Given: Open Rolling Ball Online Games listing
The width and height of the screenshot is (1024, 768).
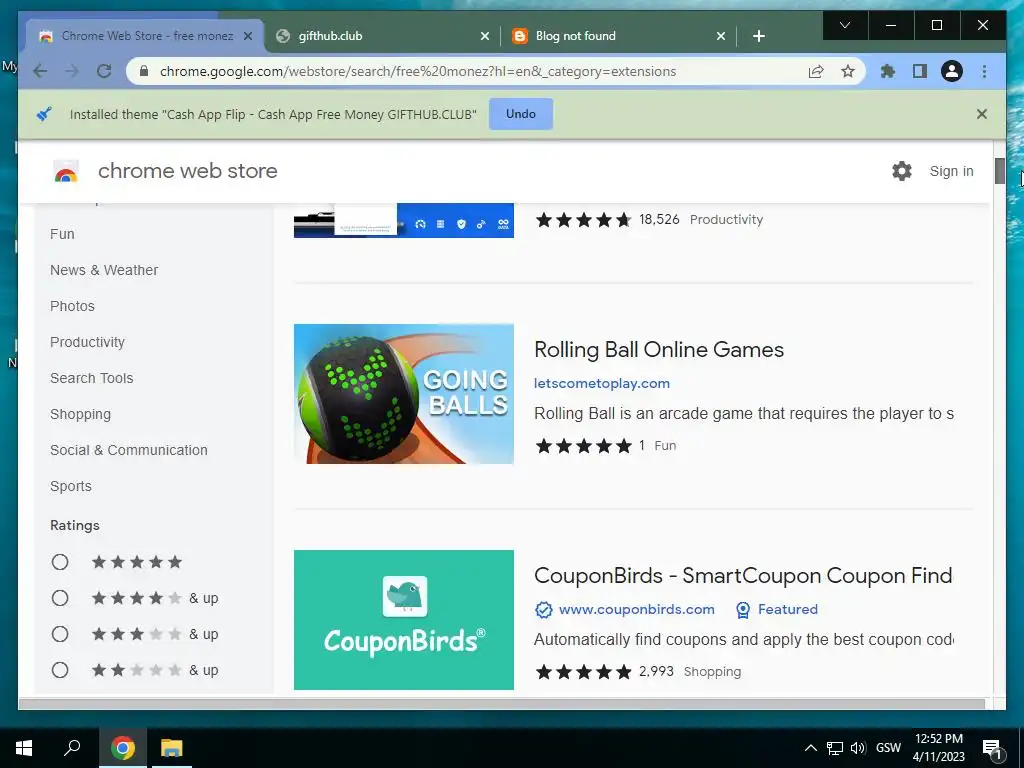Looking at the screenshot, I should click(658, 349).
